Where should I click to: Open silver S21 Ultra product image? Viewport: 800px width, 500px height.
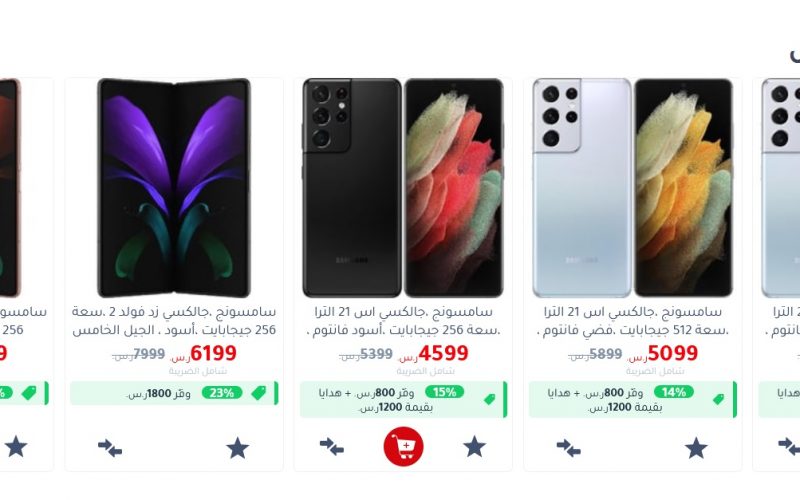coord(633,188)
